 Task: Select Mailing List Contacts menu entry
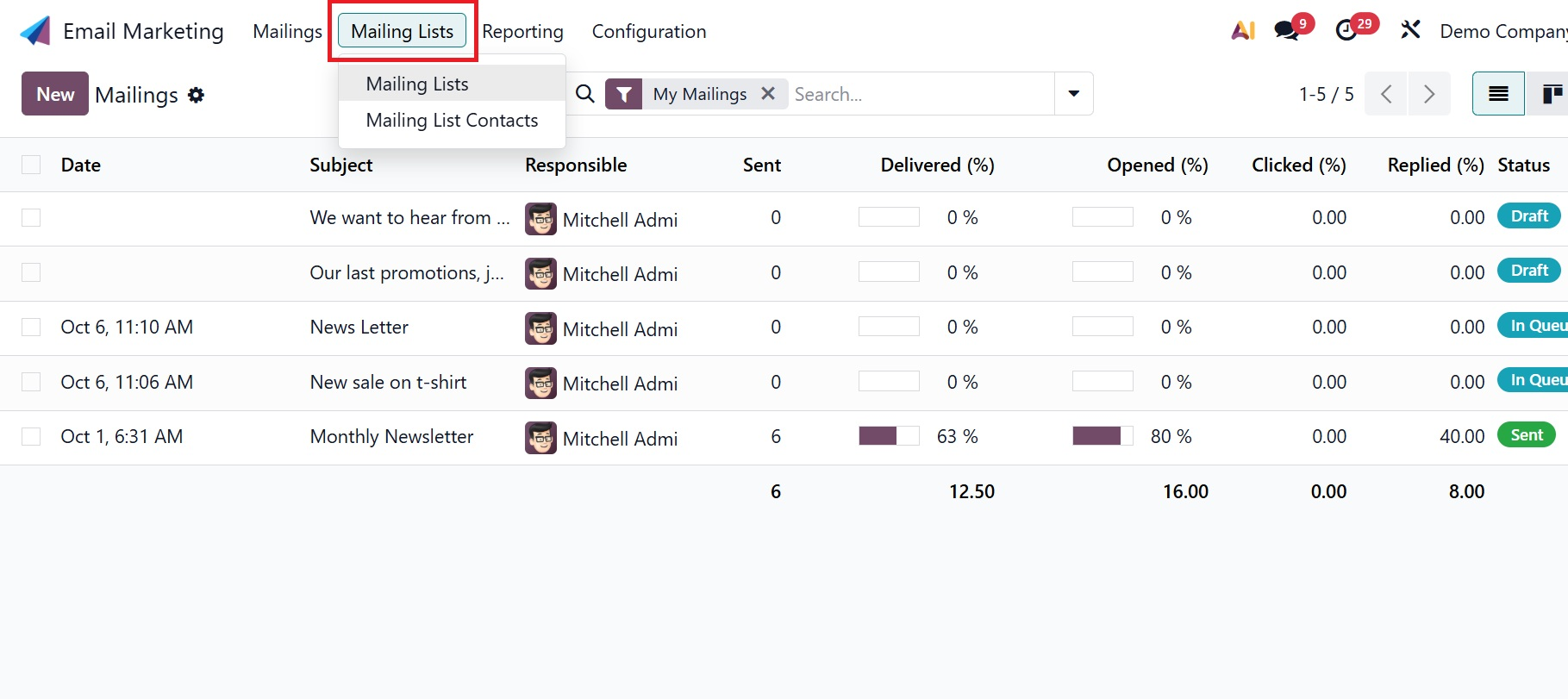coord(452,121)
